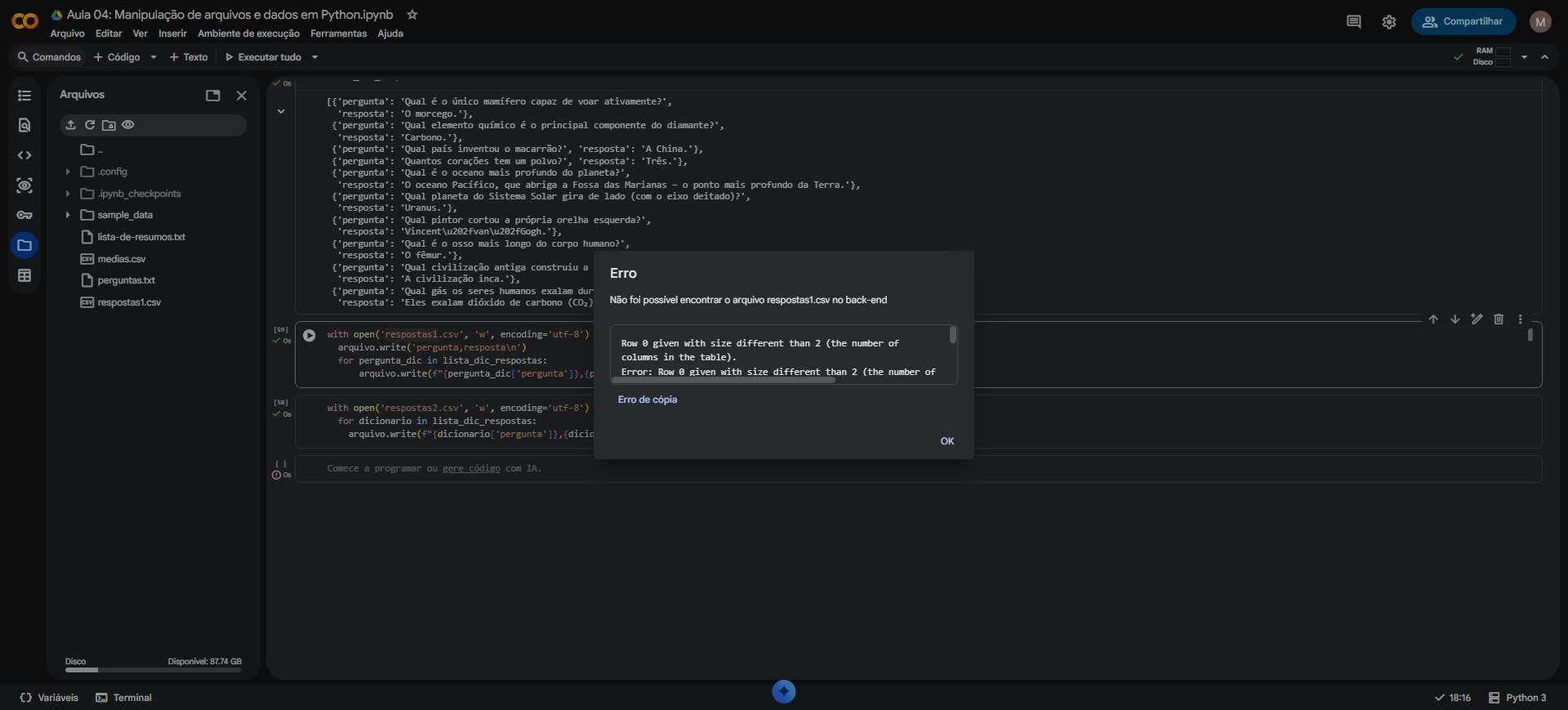Open the secrets key sidebar icon
This screenshot has width=1568, height=710.
pos(24,215)
